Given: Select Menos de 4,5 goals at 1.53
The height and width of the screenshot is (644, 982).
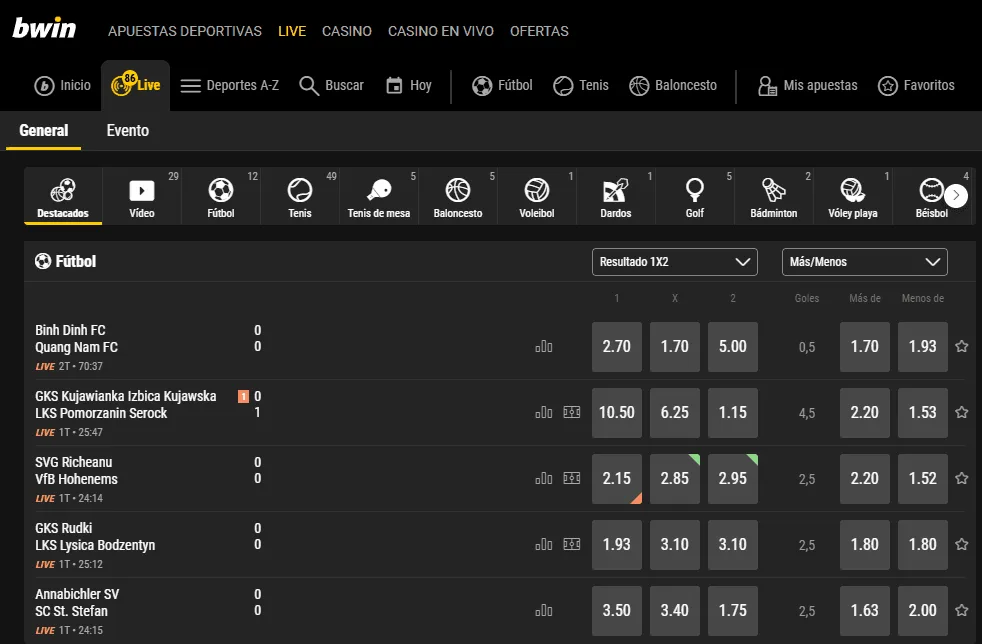Looking at the screenshot, I should 923,412.
